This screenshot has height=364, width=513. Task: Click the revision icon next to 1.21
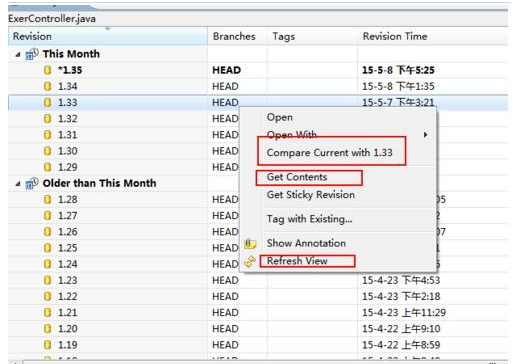pyautogui.click(x=48, y=313)
